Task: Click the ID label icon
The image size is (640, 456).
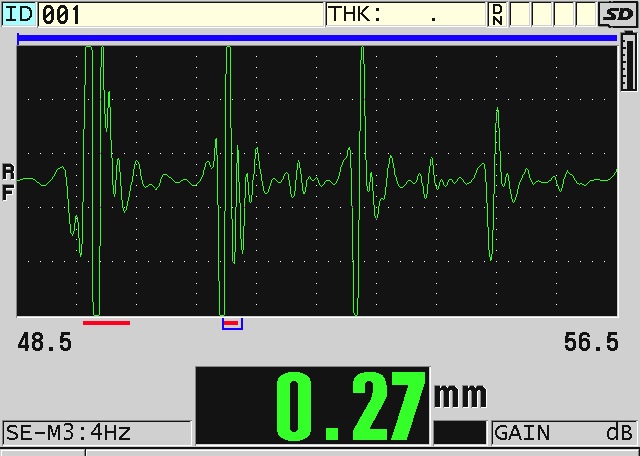Action: (19, 14)
